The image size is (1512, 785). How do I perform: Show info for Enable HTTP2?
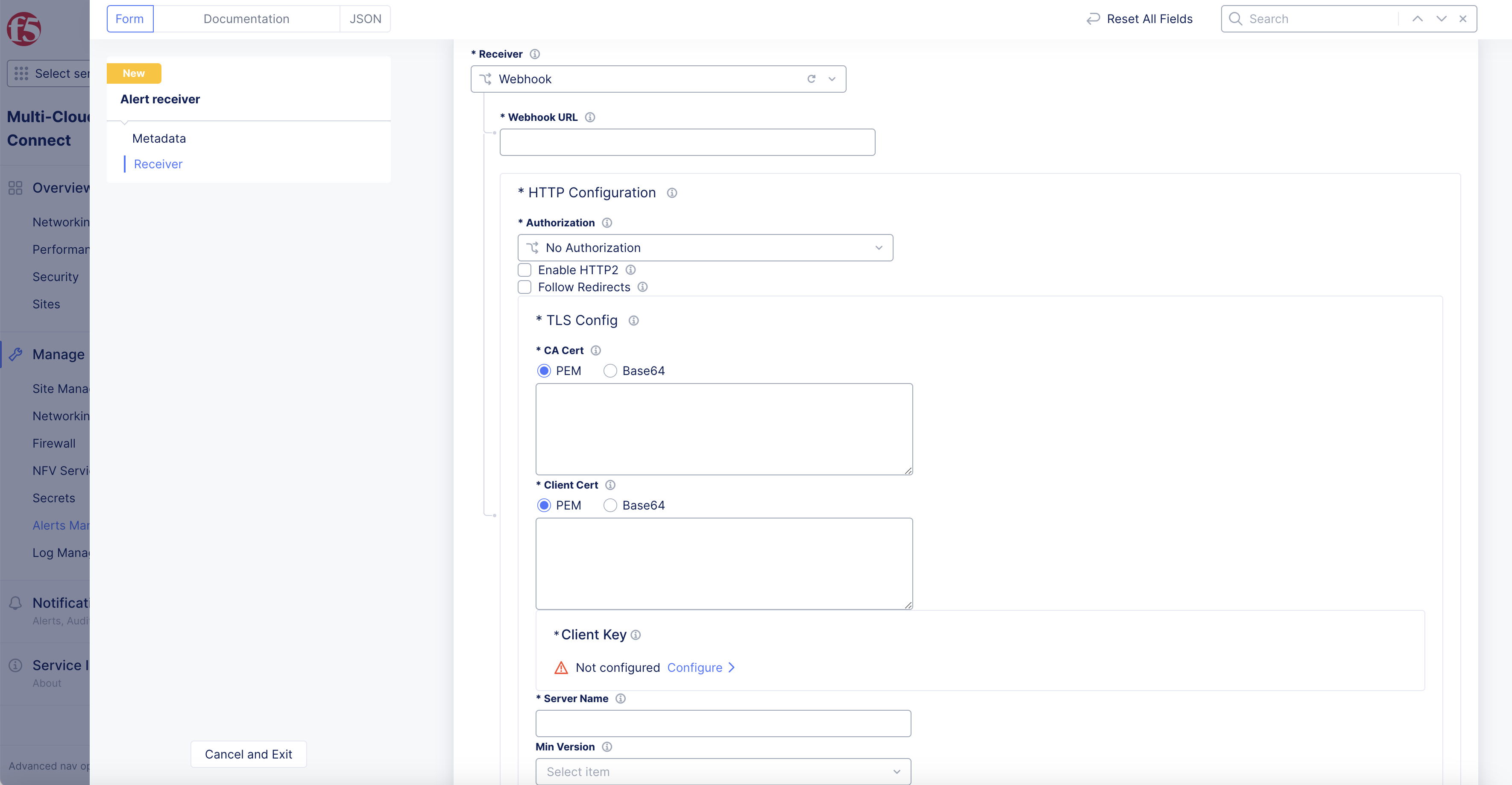coord(630,269)
